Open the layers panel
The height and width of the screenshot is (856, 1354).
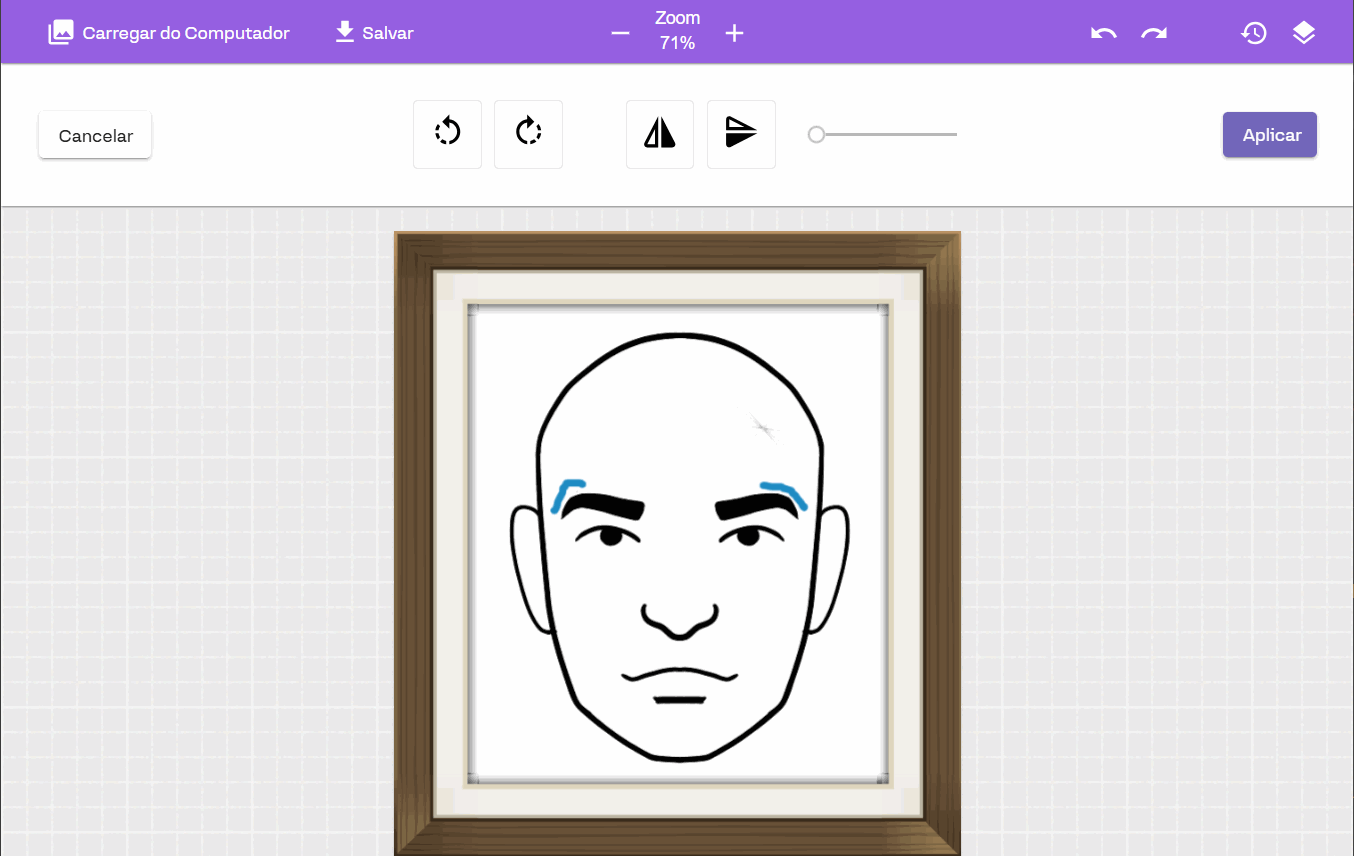(x=1303, y=33)
